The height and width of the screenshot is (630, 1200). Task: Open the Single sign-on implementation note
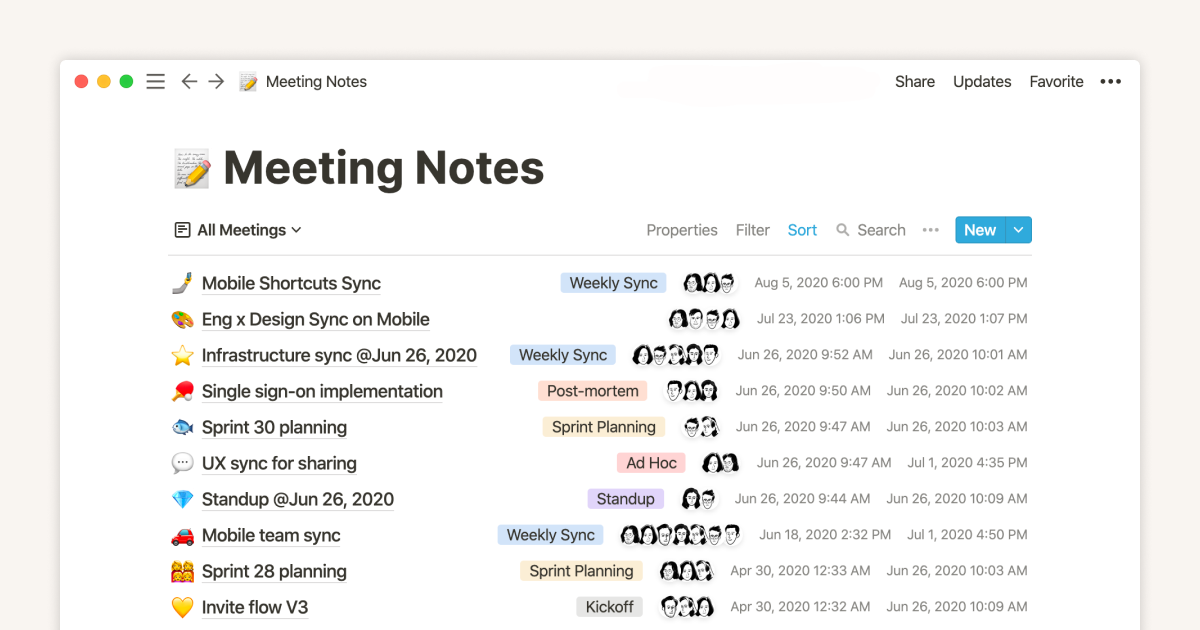[322, 390]
